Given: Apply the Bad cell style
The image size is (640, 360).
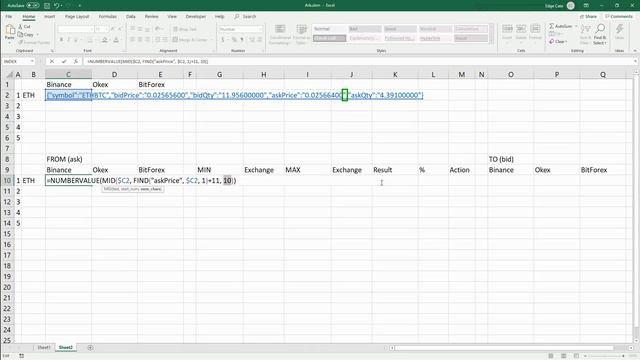Looking at the screenshot, I should (x=364, y=29).
